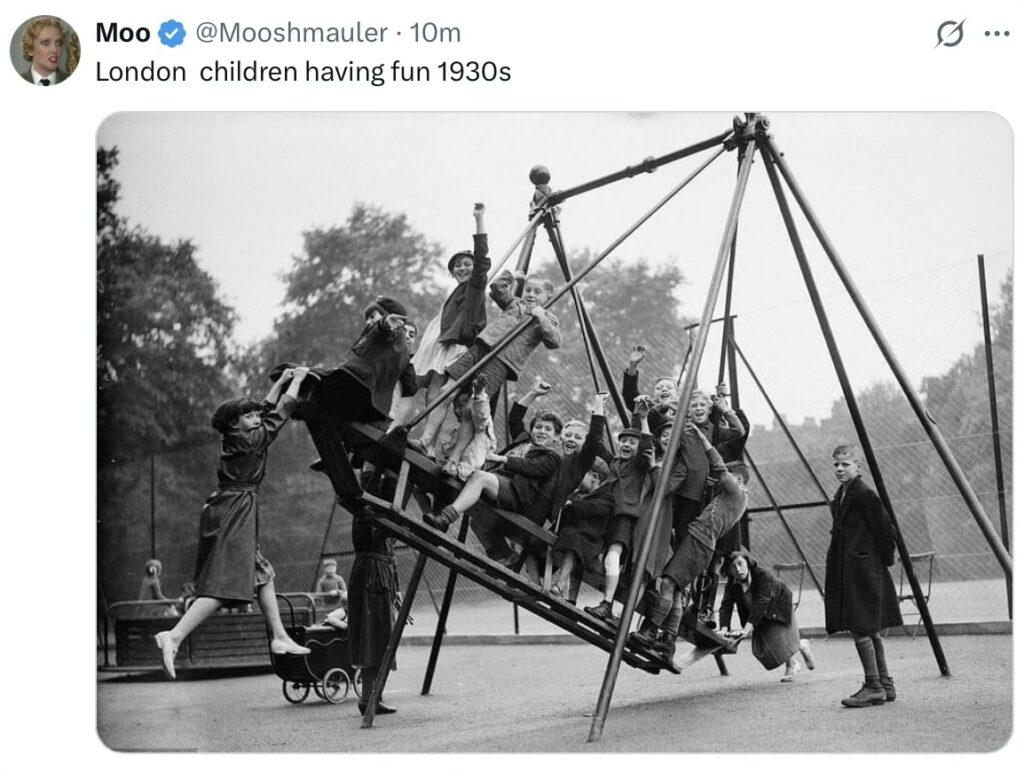Click the ball finial on the swing post
The image size is (1024, 772).
539,175
